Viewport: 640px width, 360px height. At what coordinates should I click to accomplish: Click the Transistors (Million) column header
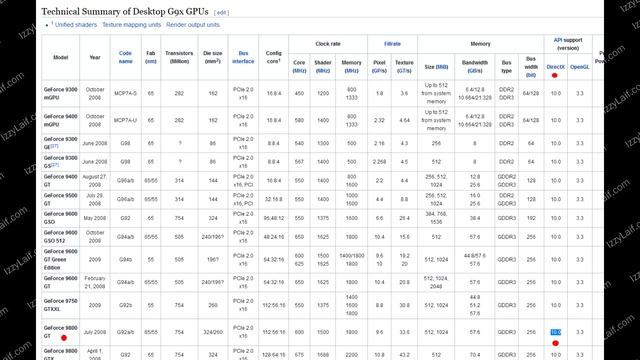179,57
